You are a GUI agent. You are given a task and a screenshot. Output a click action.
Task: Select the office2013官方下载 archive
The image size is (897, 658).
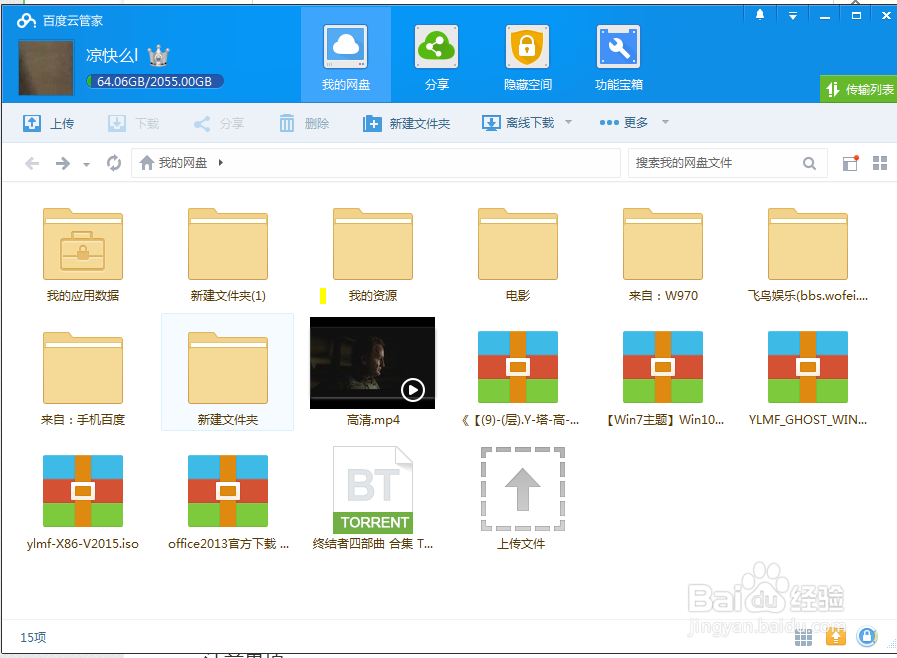(228, 502)
